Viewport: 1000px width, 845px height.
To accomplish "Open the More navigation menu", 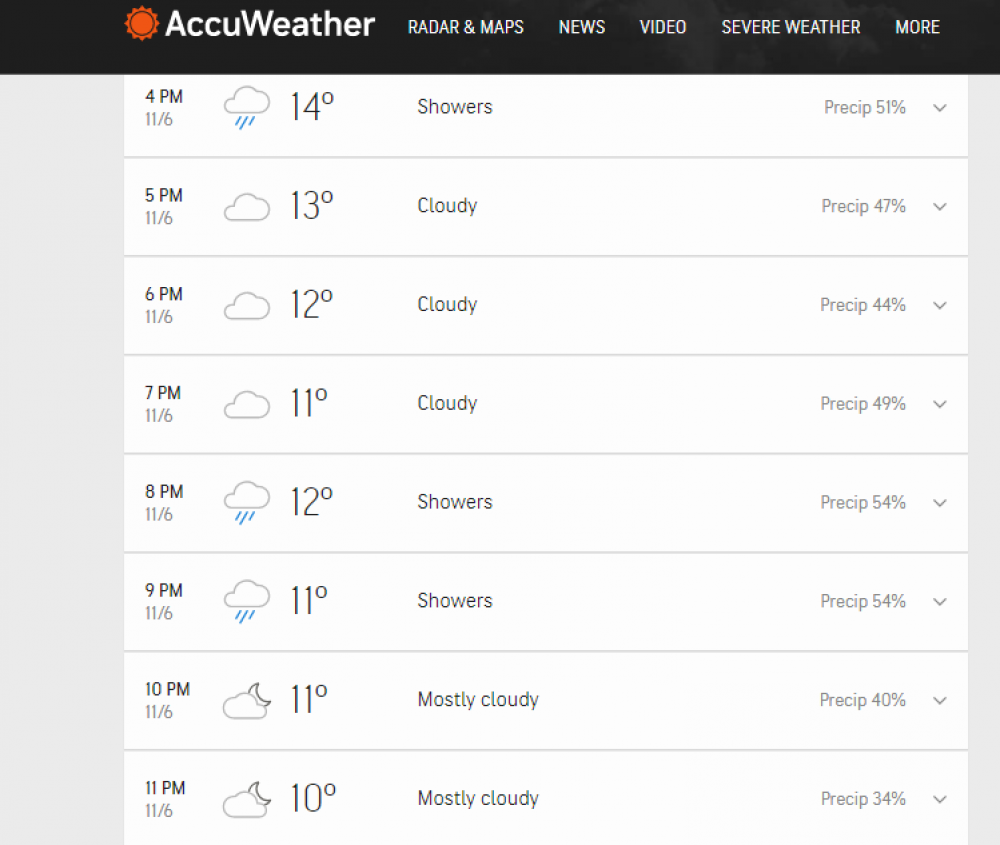I will 917,27.
